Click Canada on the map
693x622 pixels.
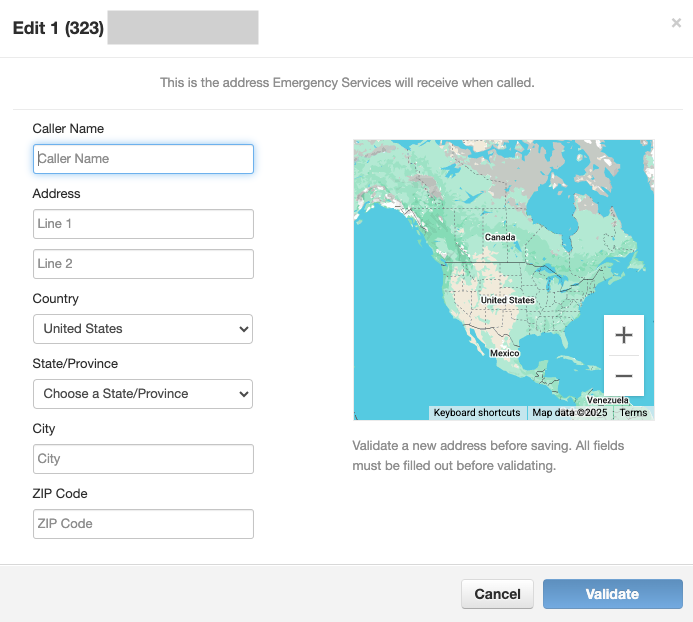[x=500, y=237]
